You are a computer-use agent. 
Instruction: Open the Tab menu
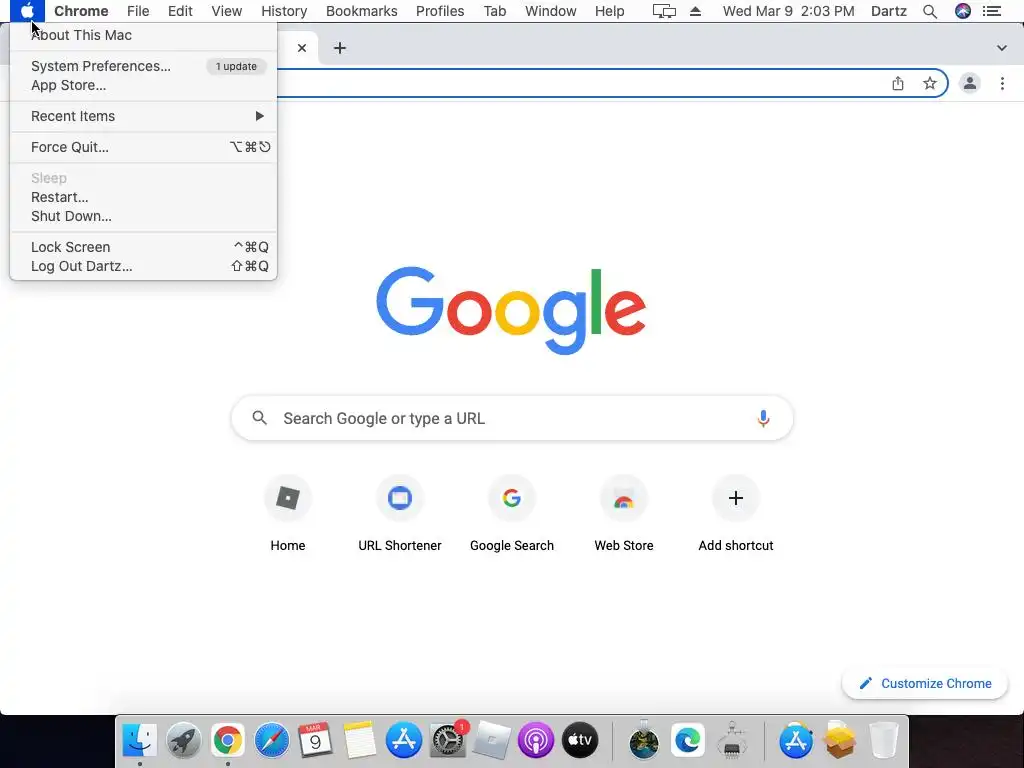point(494,11)
